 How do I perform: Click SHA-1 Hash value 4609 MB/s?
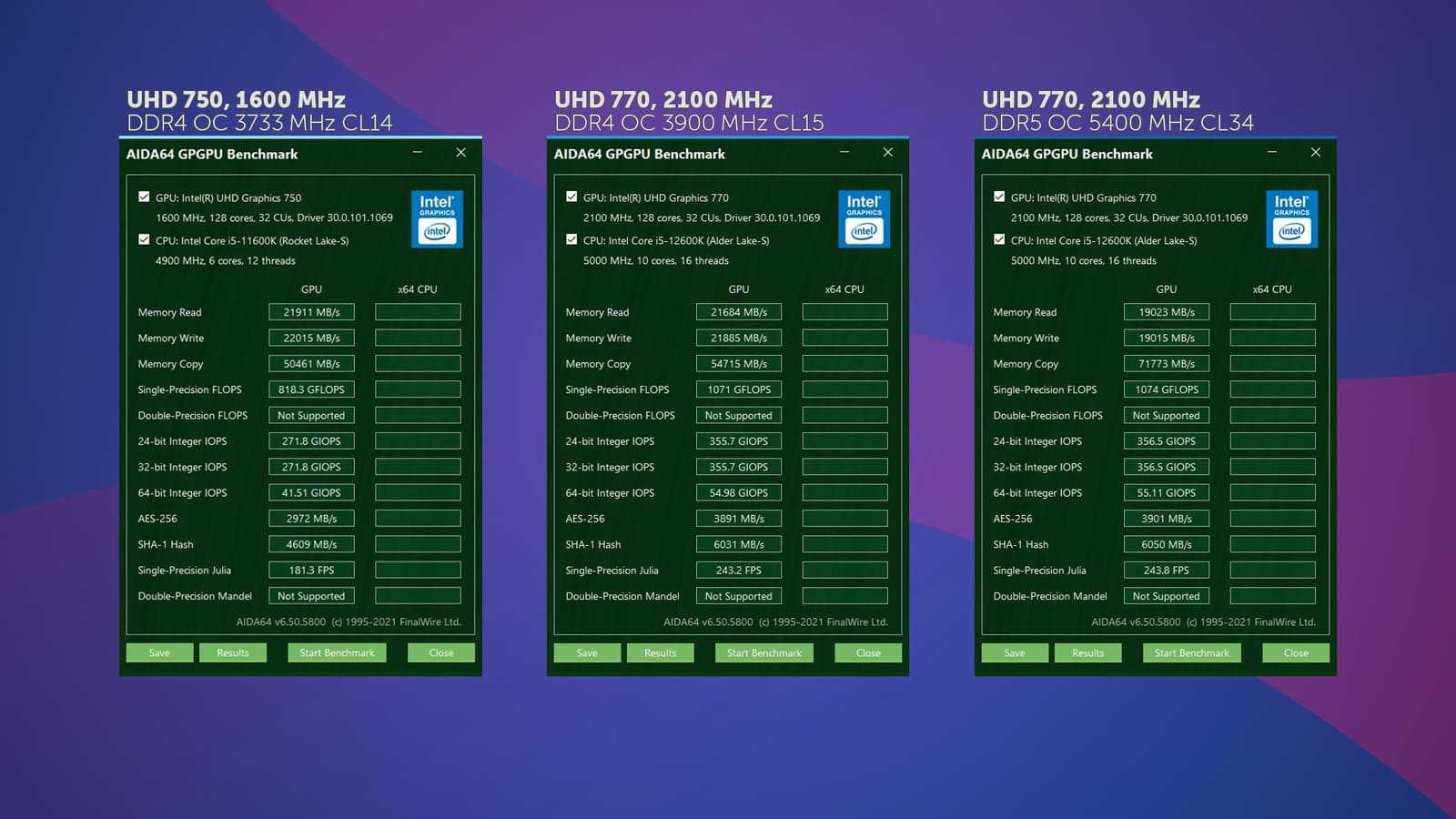(x=311, y=544)
